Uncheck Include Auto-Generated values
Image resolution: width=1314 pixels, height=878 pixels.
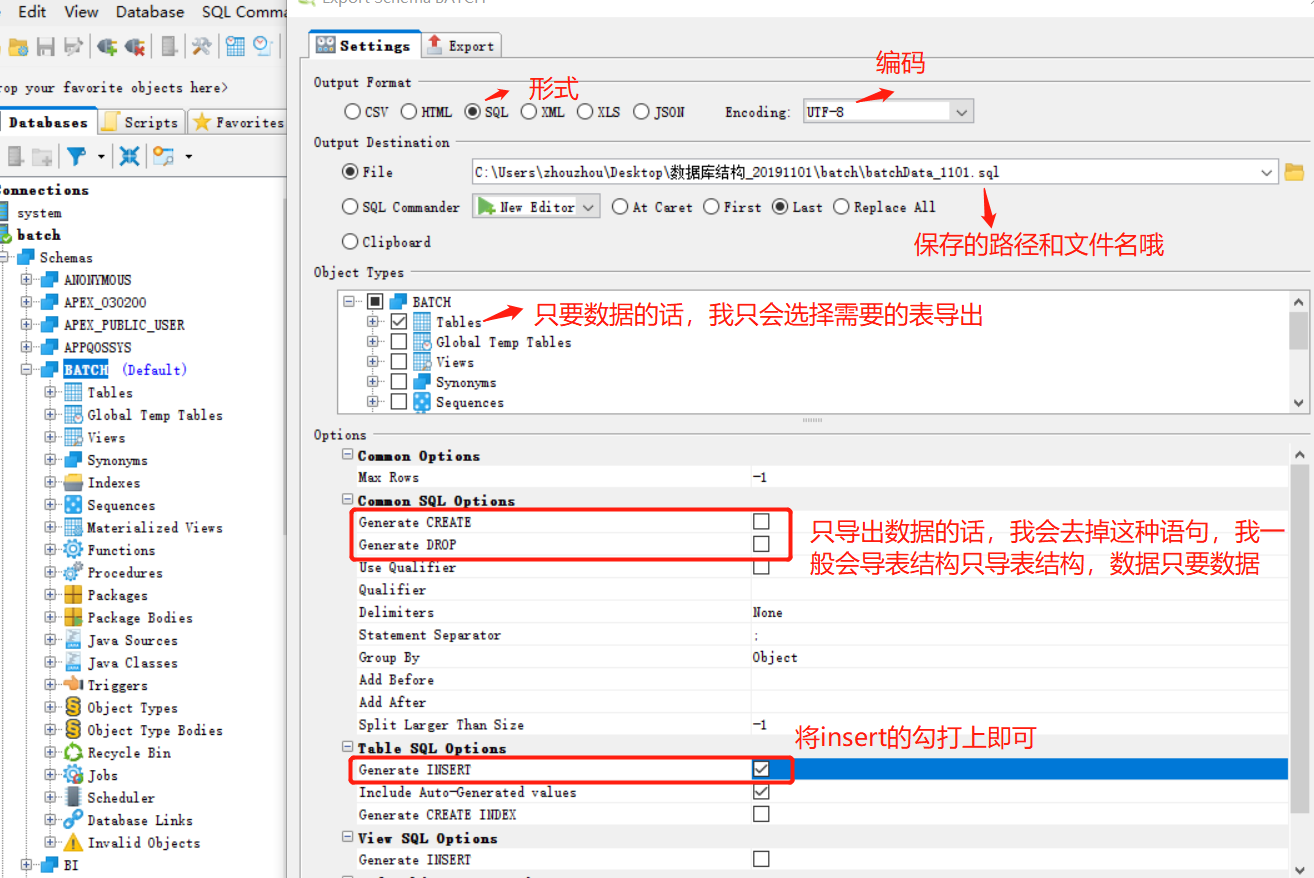coord(761,791)
